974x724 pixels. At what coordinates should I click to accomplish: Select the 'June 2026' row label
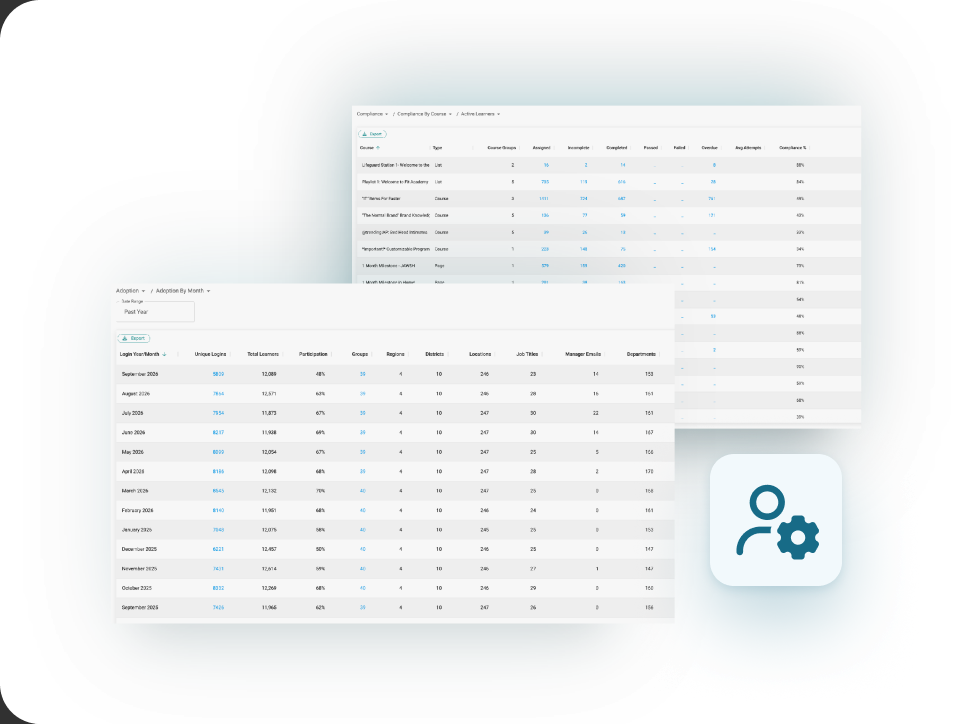(x=133, y=433)
